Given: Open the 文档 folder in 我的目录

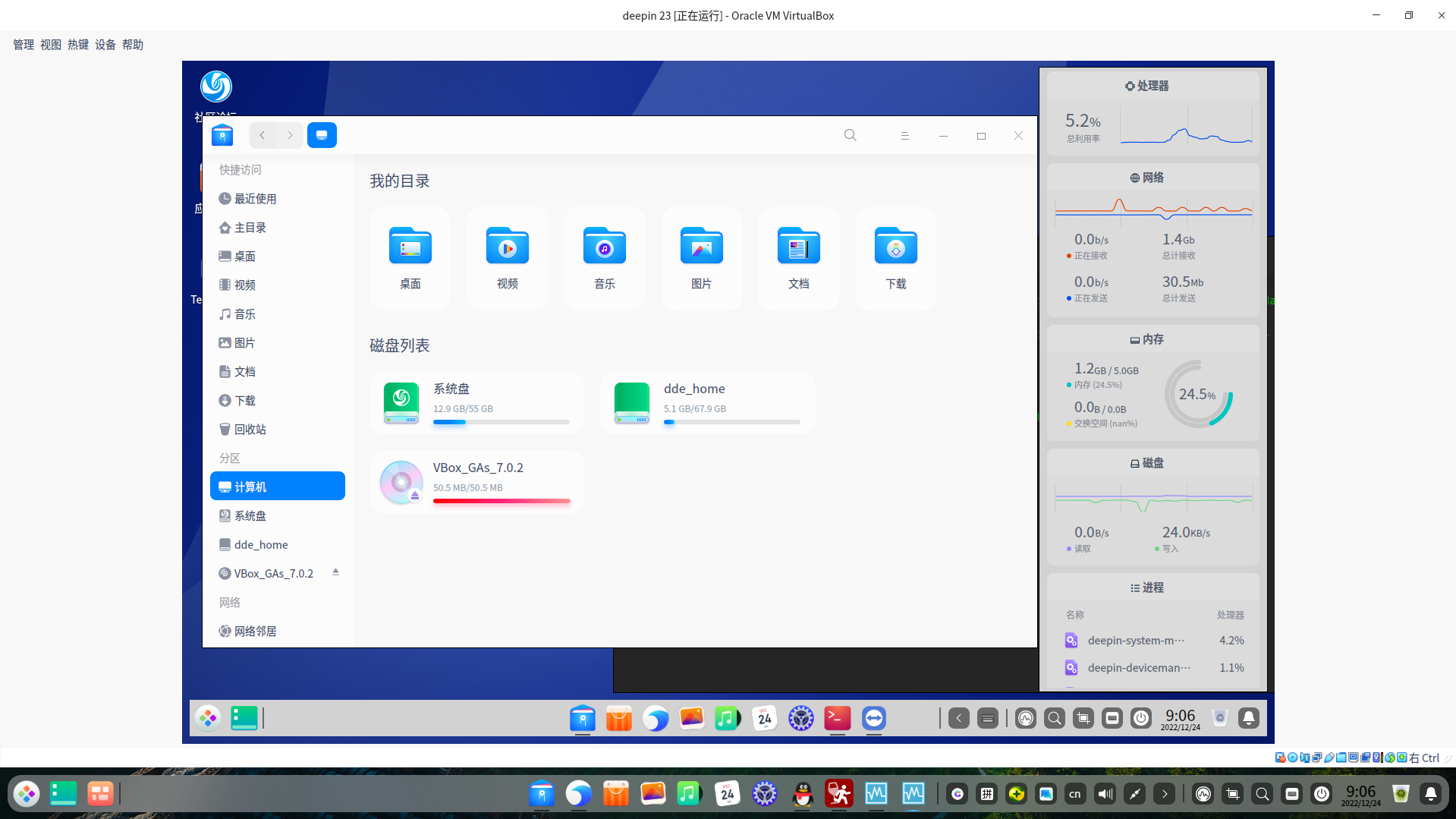Looking at the screenshot, I should pos(799,258).
